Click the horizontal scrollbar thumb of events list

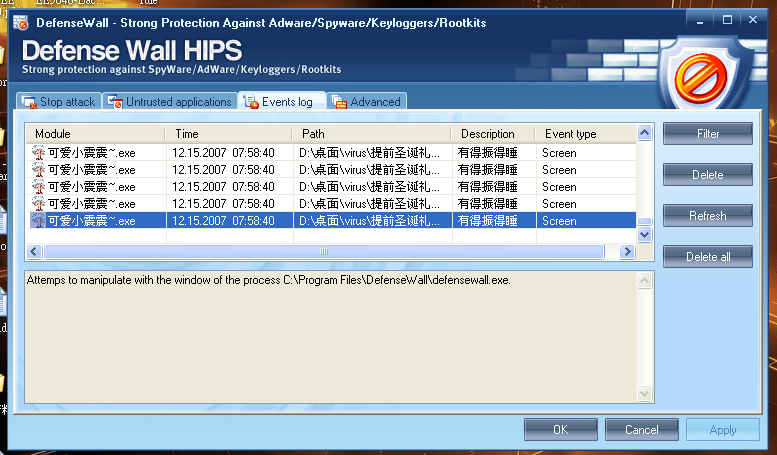point(324,251)
